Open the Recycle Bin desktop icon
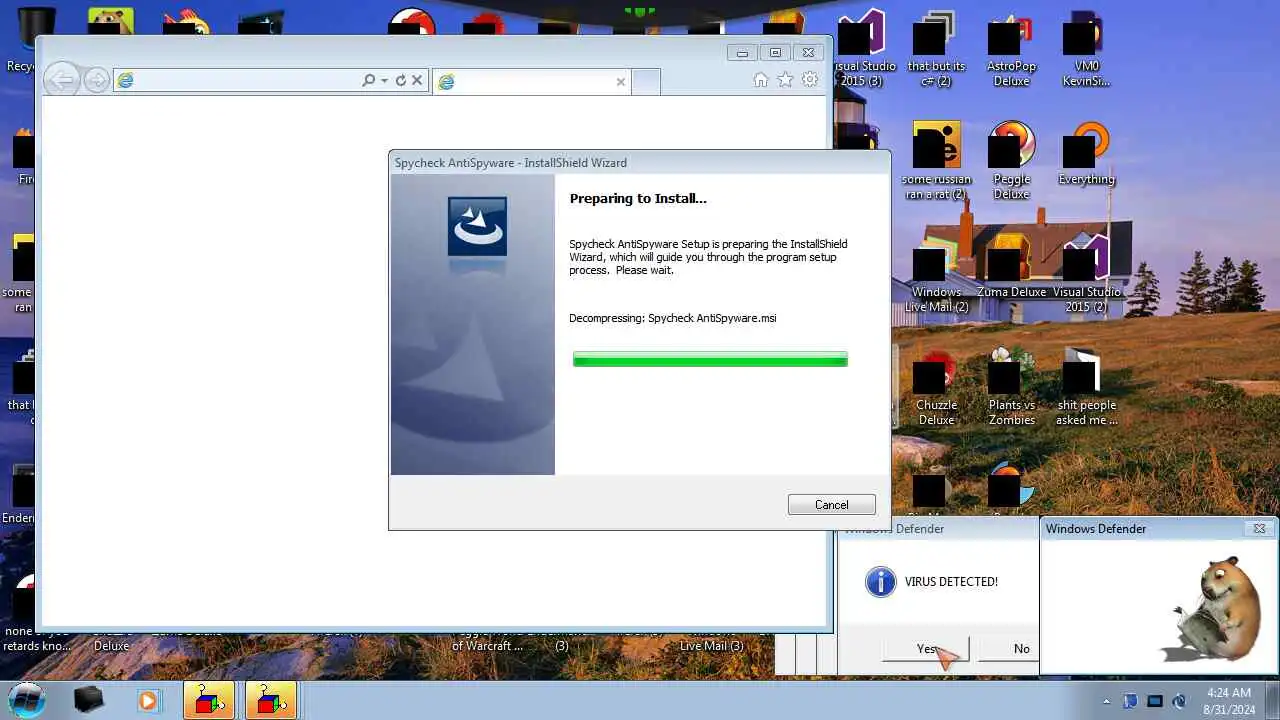This screenshot has height=720, width=1280. pyautogui.click(x=20, y=40)
